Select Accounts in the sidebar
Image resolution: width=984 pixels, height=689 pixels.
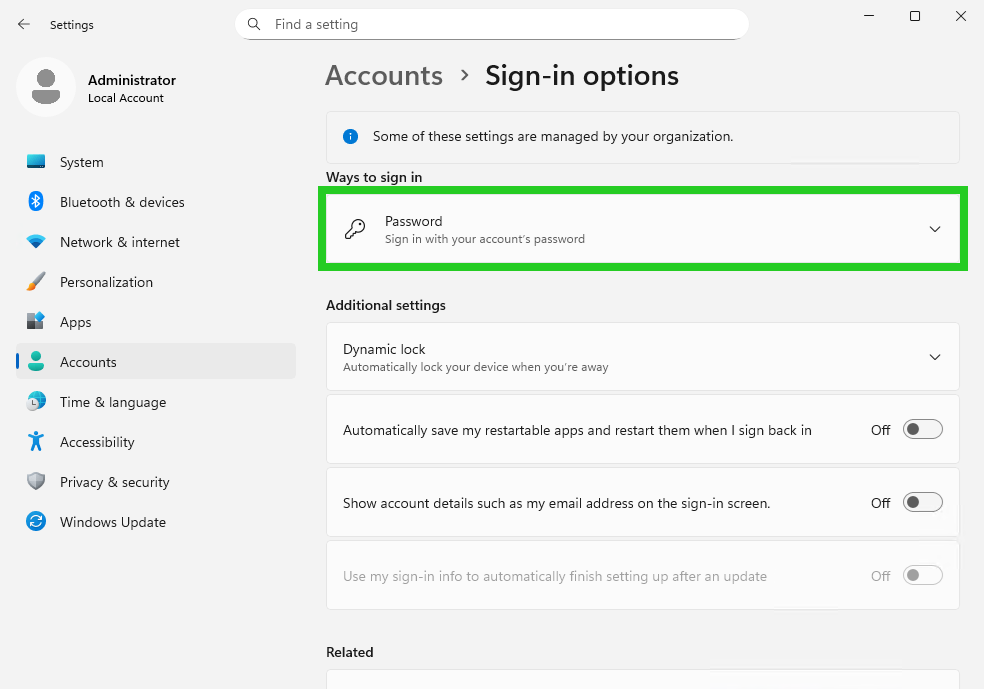click(x=87, y=361)
